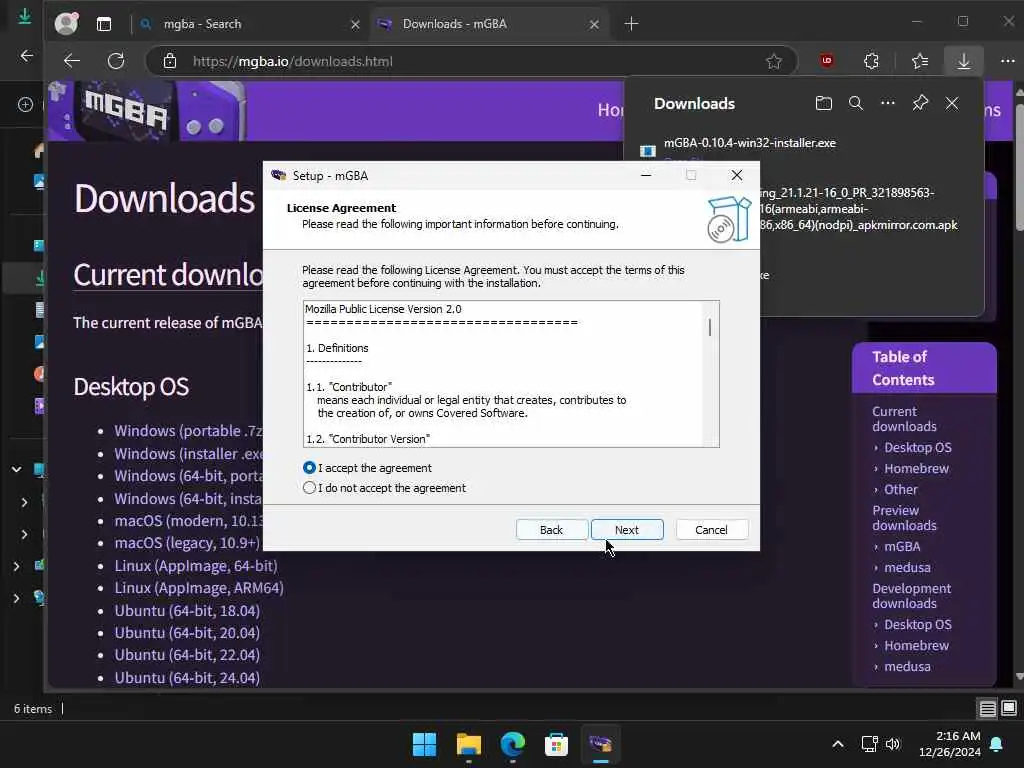This screenshot has height=768, width=1024.
Task: Open 'Ubuntu (64-bit, 18.04)' download link
Action: 187,611
